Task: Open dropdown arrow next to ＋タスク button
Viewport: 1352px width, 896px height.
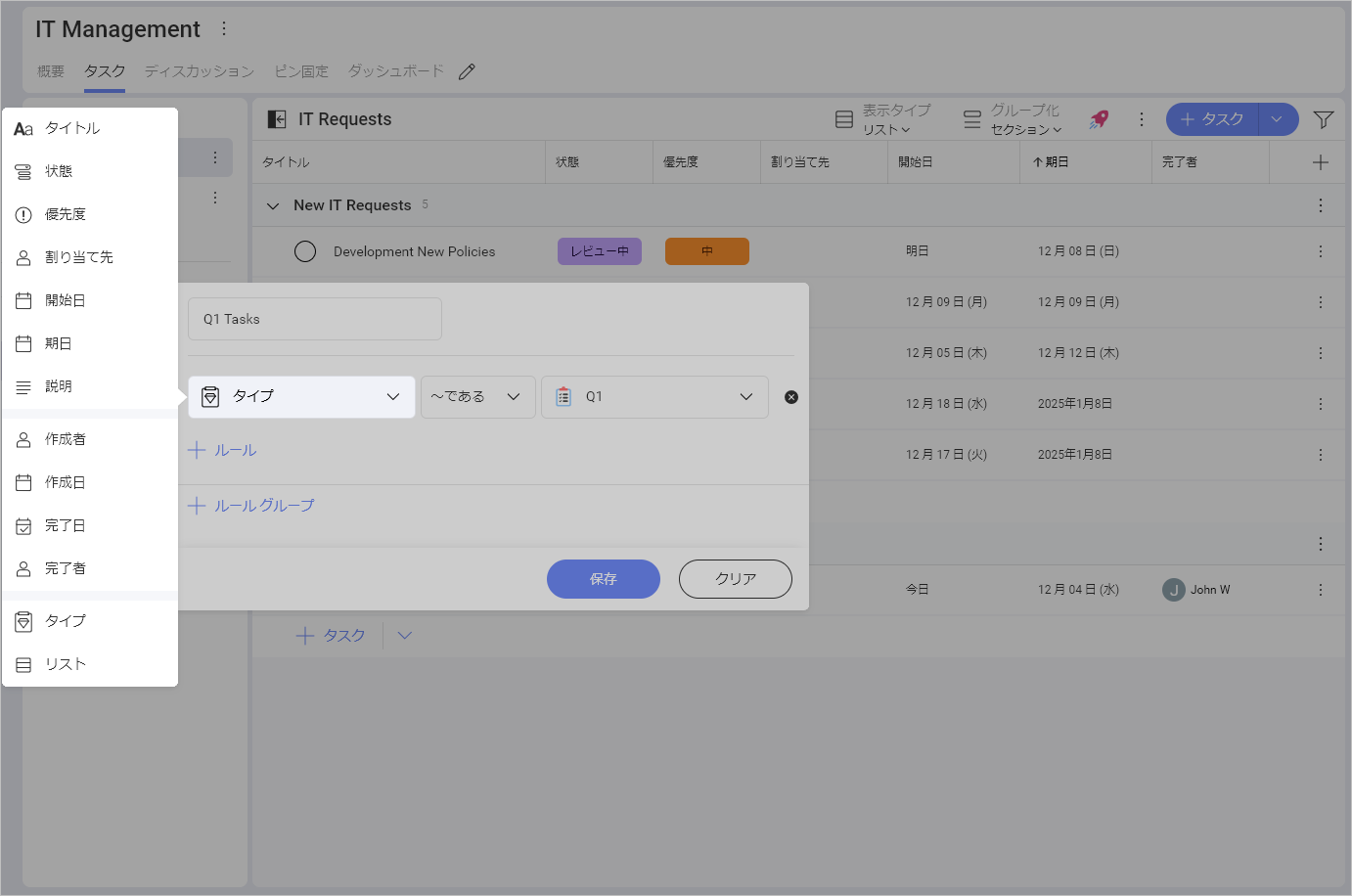Action: [1278, 119]
